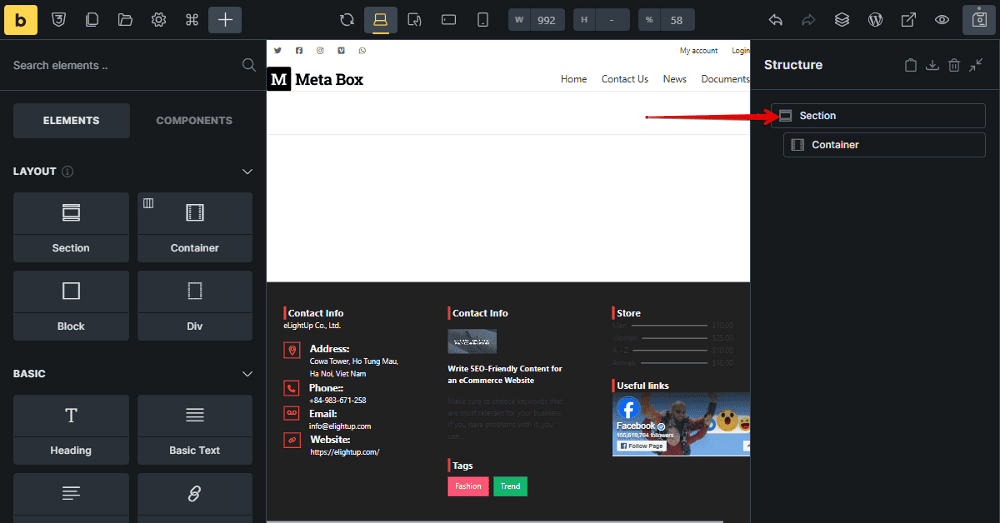Open the settings gear in the top toolbar
The width and height of the screenshot is (1000, 523).
[x=158, y=19]
